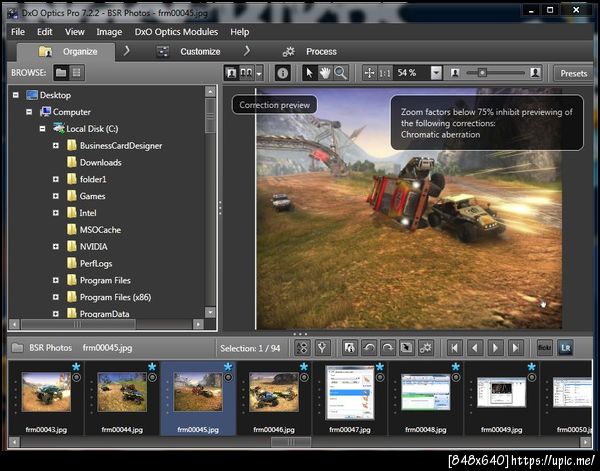Click the thumbnail size slider handle
The width and height of the screenshot is (600, 471).
[x=483, y=73]
